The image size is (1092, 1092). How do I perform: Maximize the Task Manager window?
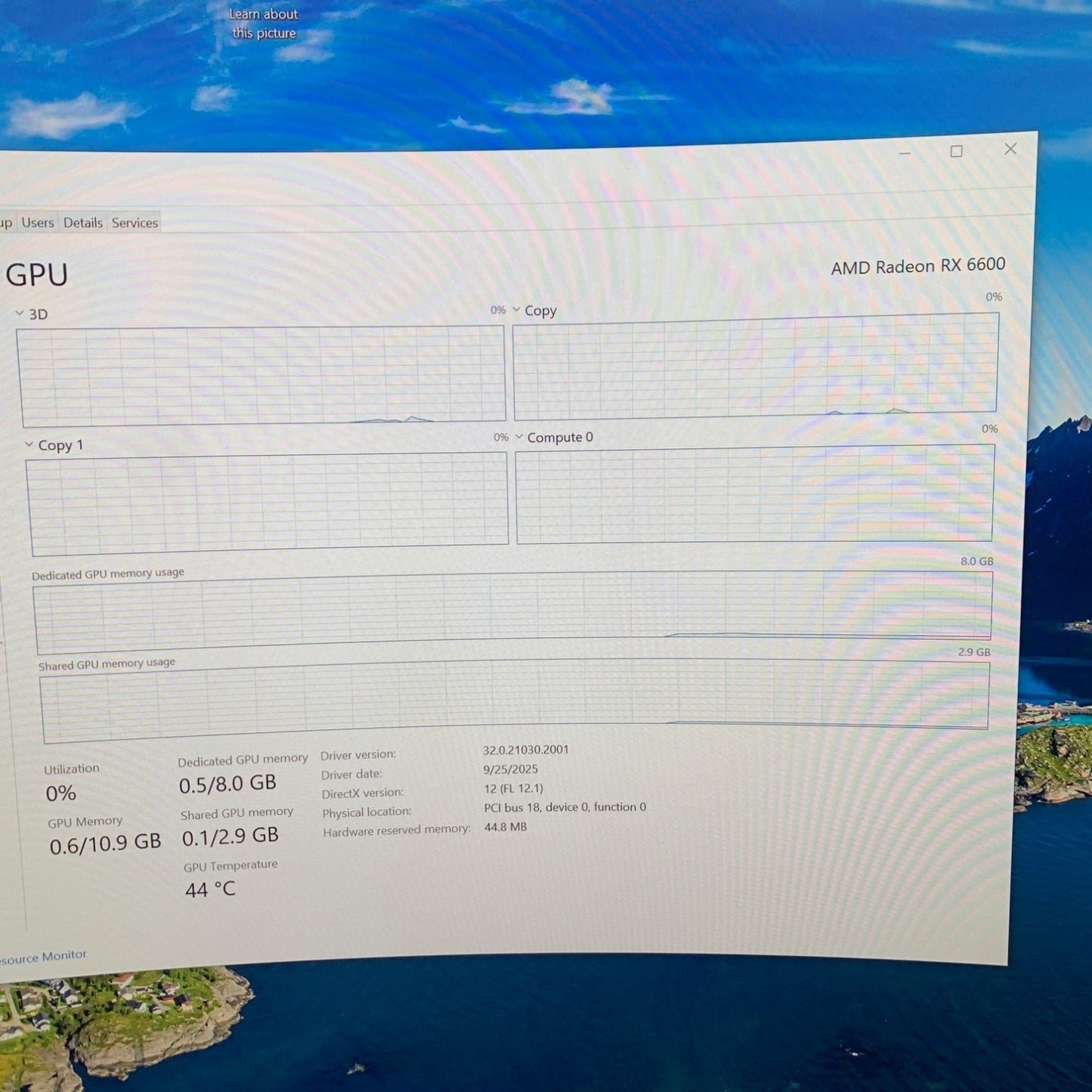pyautogui.click(x=956, y=150)
